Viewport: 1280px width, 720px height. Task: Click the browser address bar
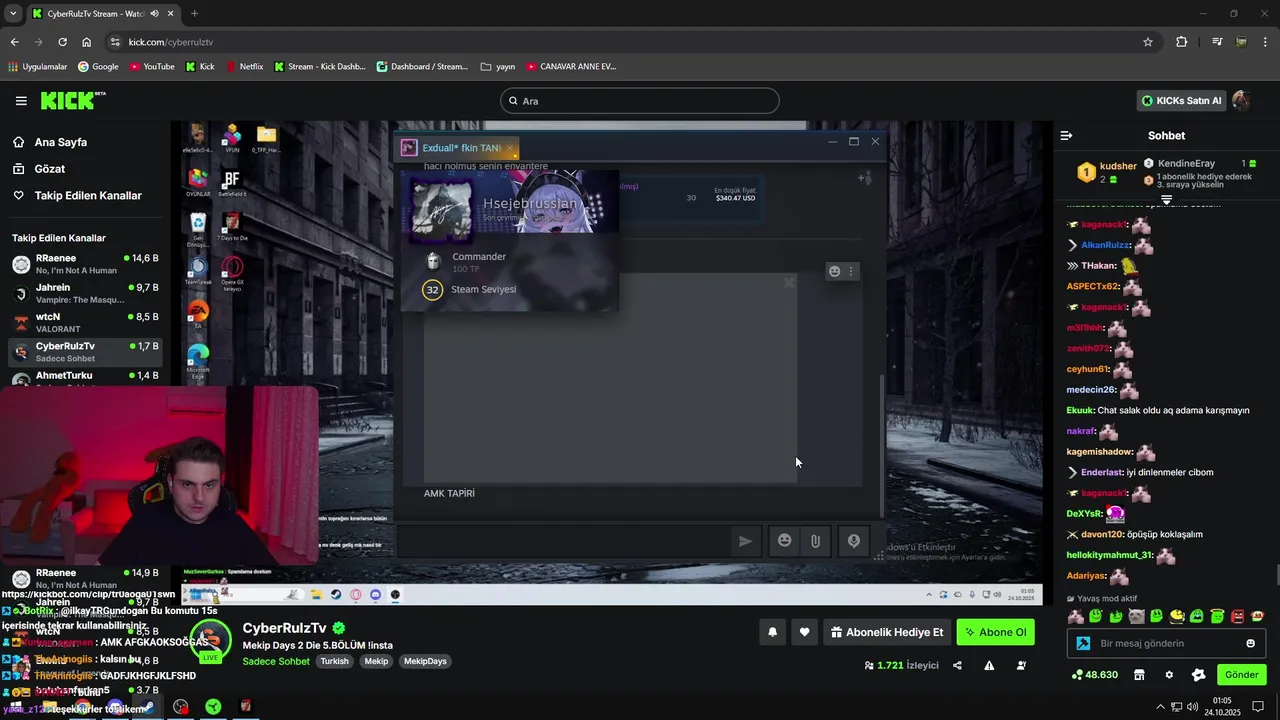630,42
